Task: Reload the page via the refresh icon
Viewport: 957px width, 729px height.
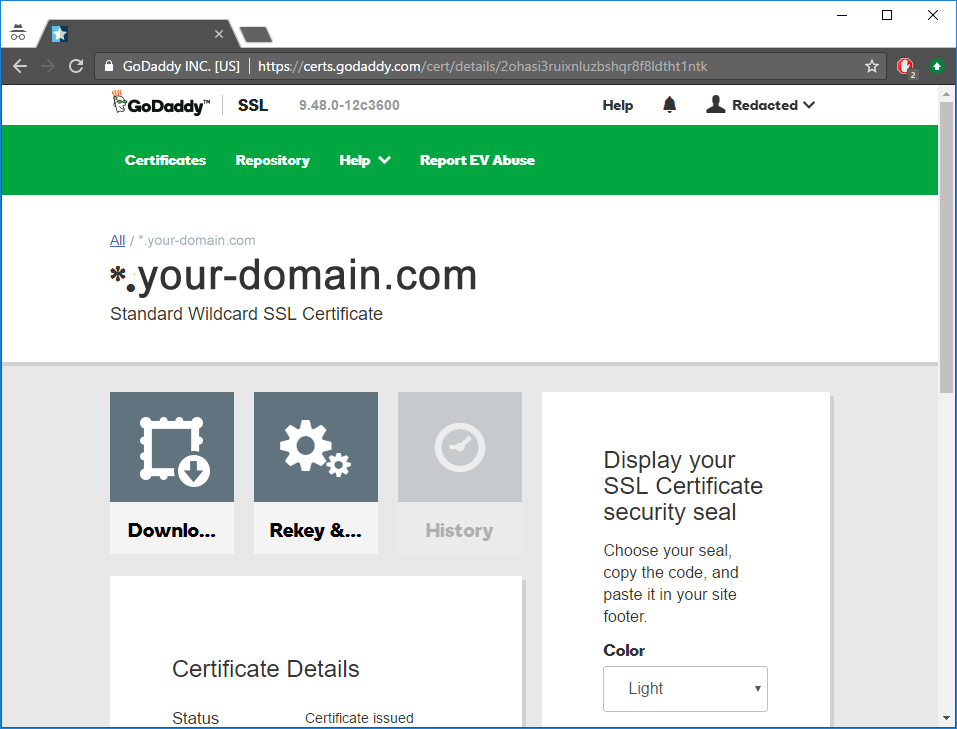Action: pyautogui.click(x=76, y=66)
